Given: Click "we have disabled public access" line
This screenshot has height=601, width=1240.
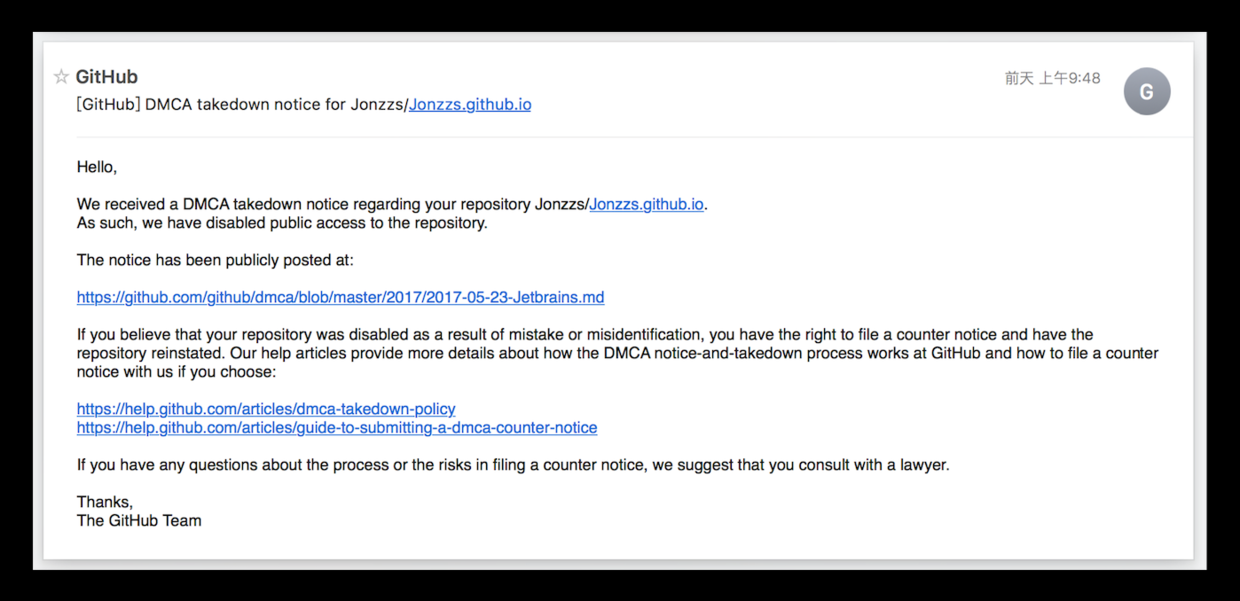Looking at the screenshot, I should [282, 223].
